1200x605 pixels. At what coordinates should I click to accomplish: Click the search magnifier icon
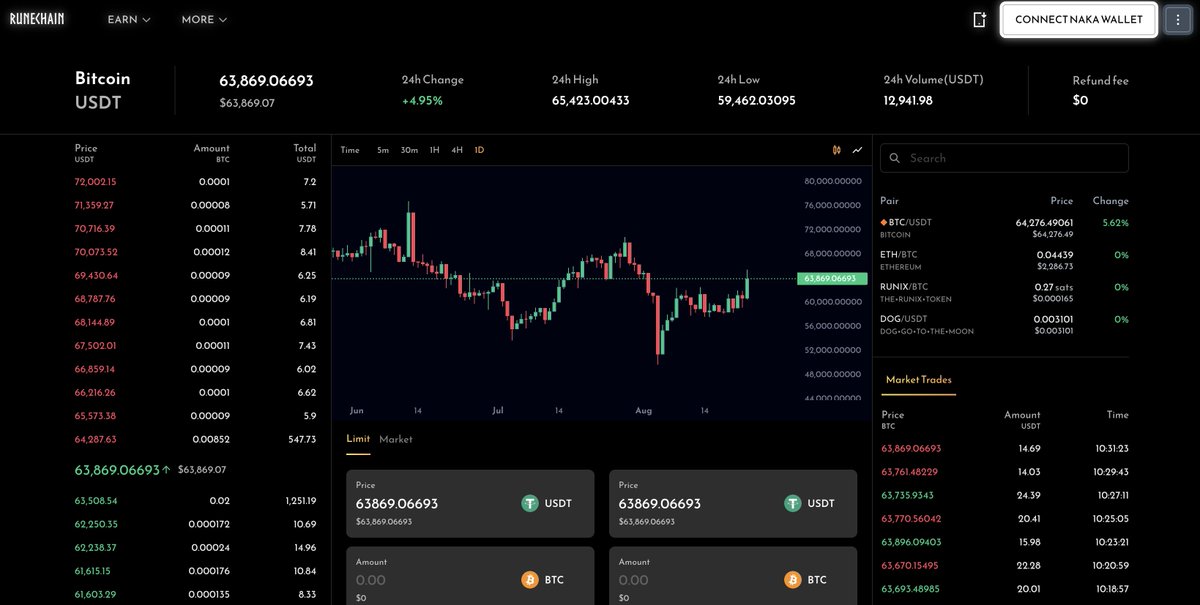coord(894,158)
